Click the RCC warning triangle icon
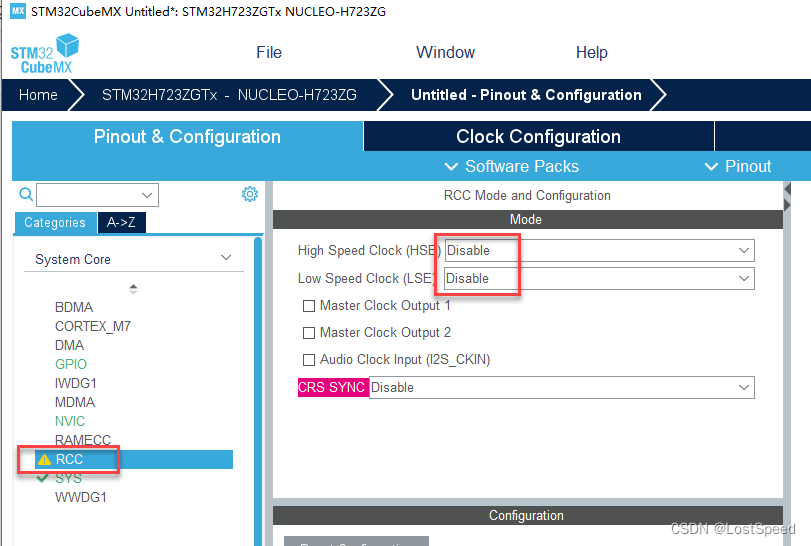The width and height of the screenshot is (811, 546). point(44,459)
